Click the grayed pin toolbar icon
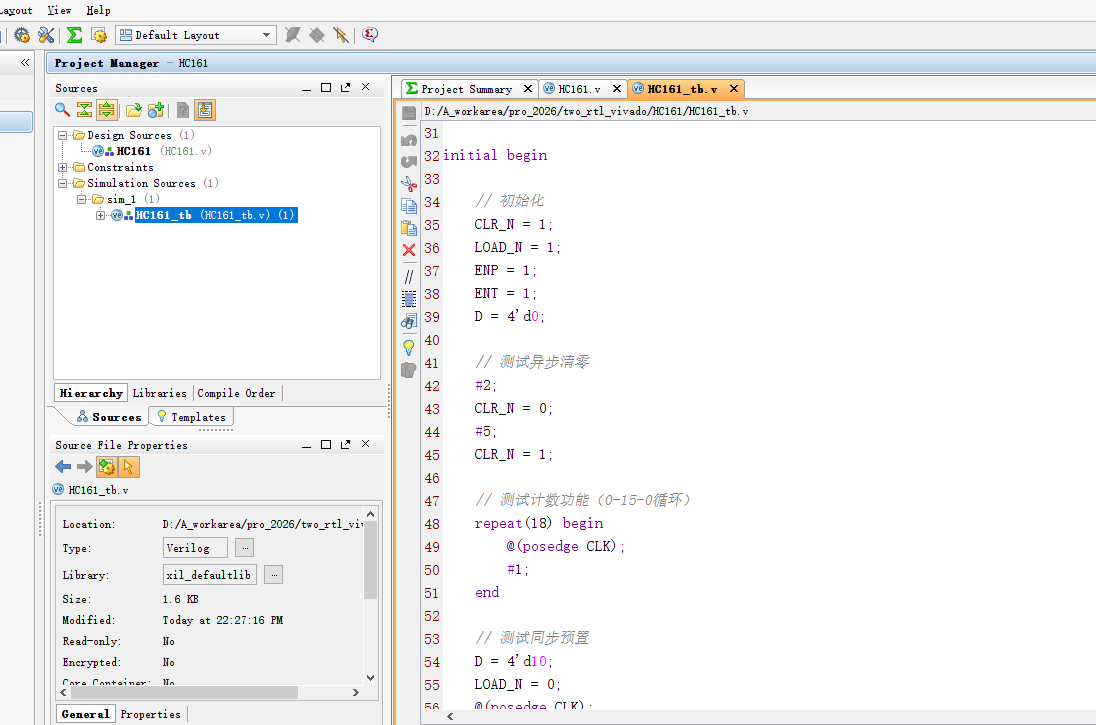The image size is (1096, 725). (x=293, y=35)
